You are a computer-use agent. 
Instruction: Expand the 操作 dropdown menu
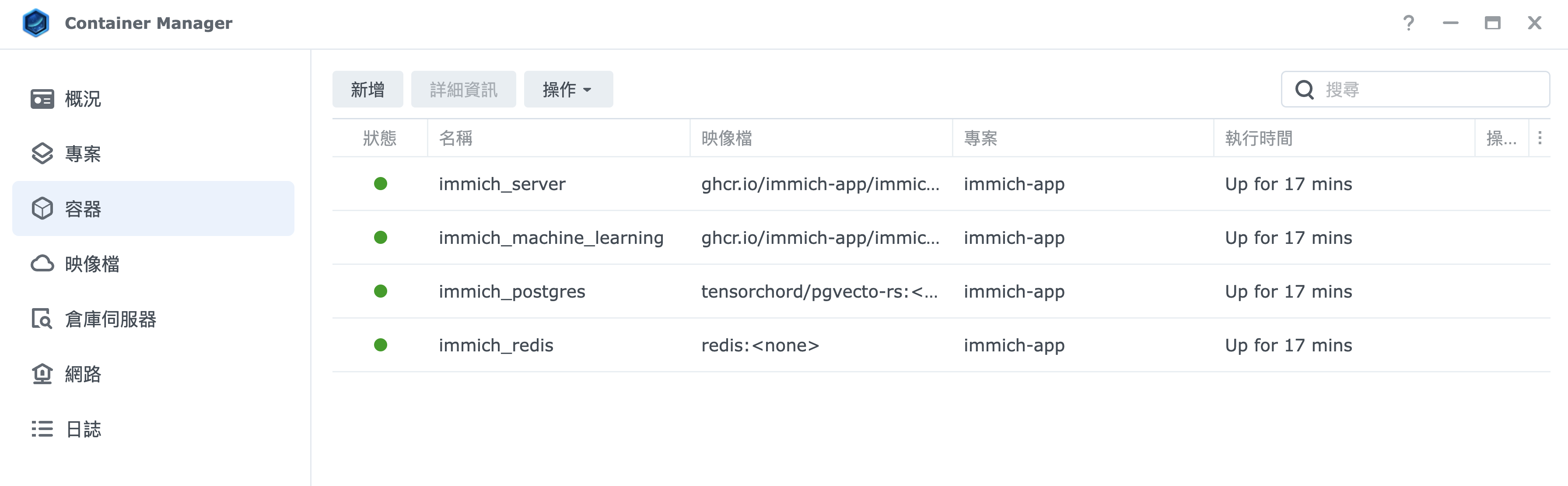568,90
